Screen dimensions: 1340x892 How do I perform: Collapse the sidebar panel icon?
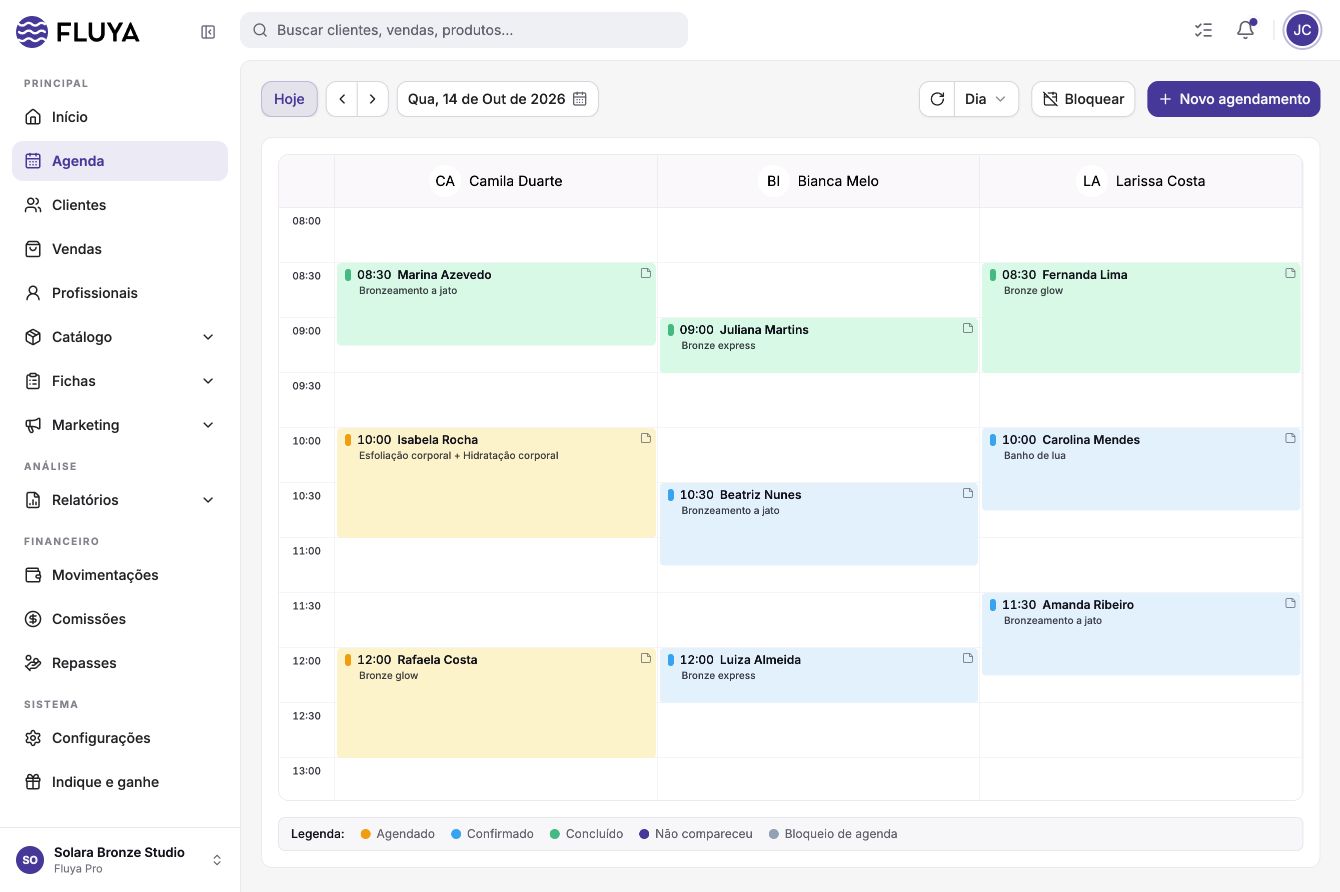tap(208, 32)
